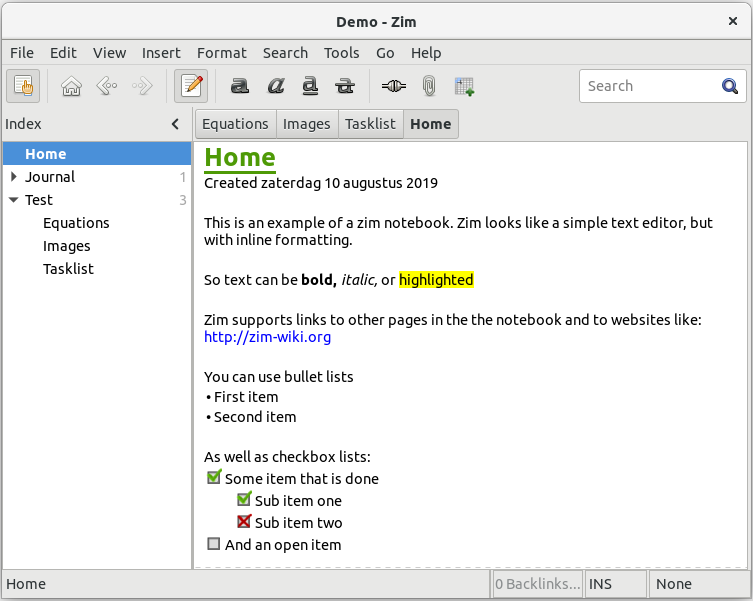This screenshot has width=753, height=601.
Task: Open the Tools menu
Action: (x=341, y=53)
